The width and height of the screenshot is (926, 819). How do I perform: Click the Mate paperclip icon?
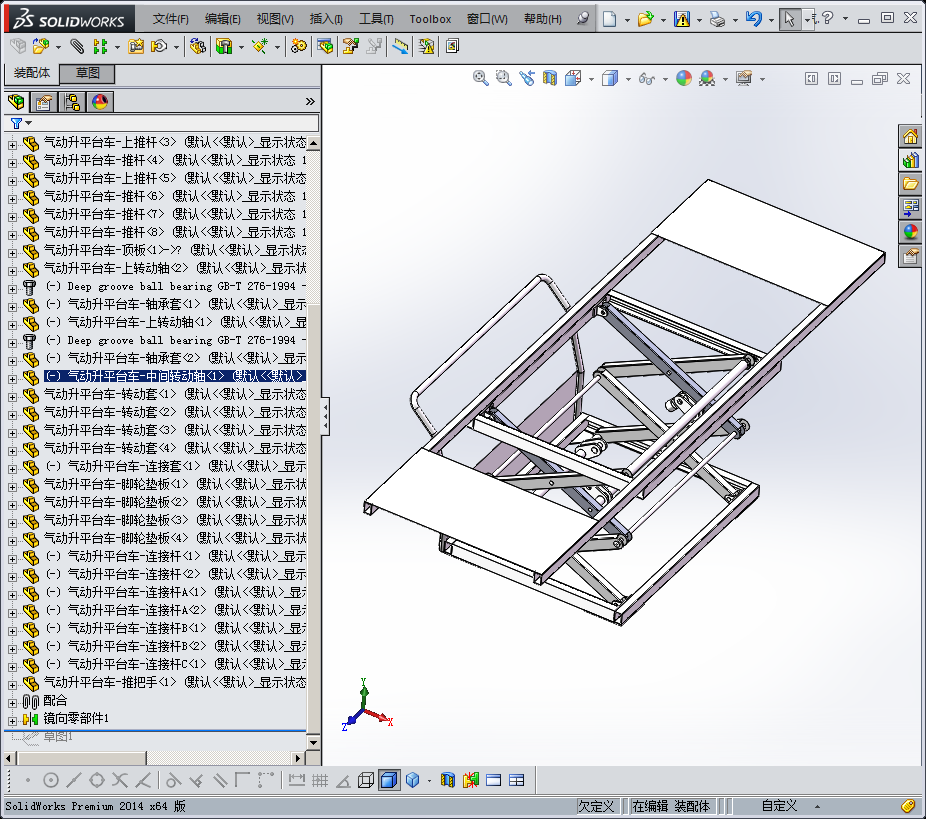77,46
